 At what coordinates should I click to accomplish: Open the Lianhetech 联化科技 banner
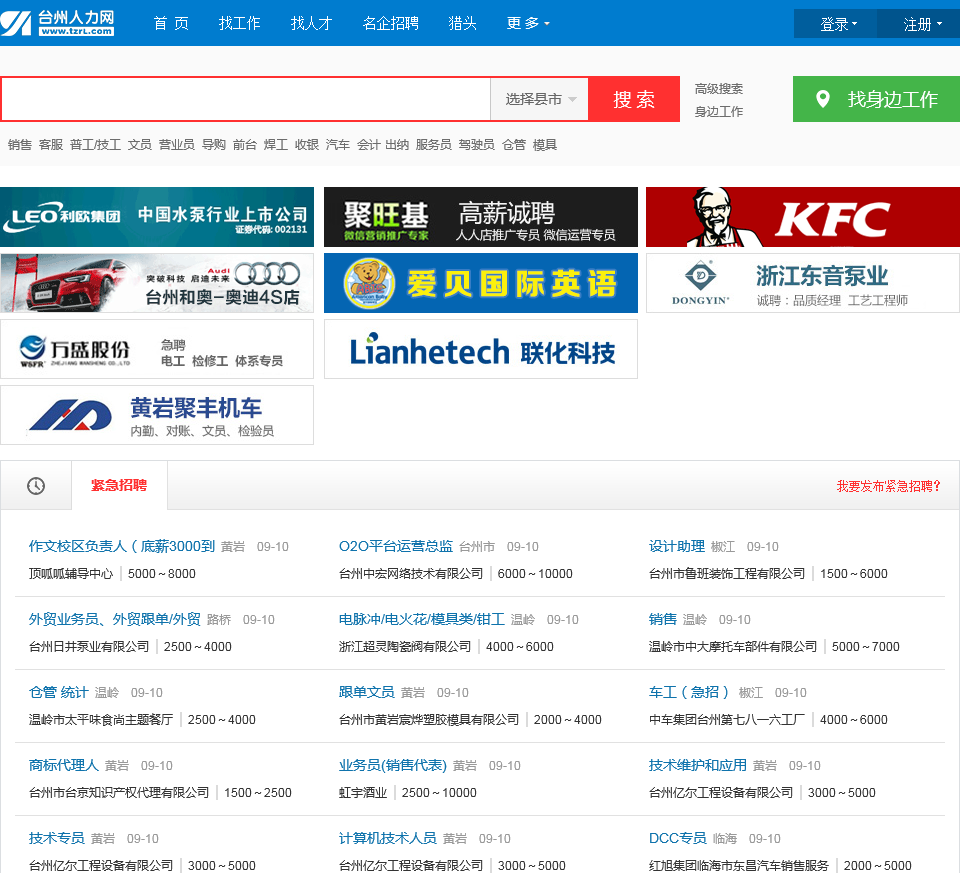[481, 350]
